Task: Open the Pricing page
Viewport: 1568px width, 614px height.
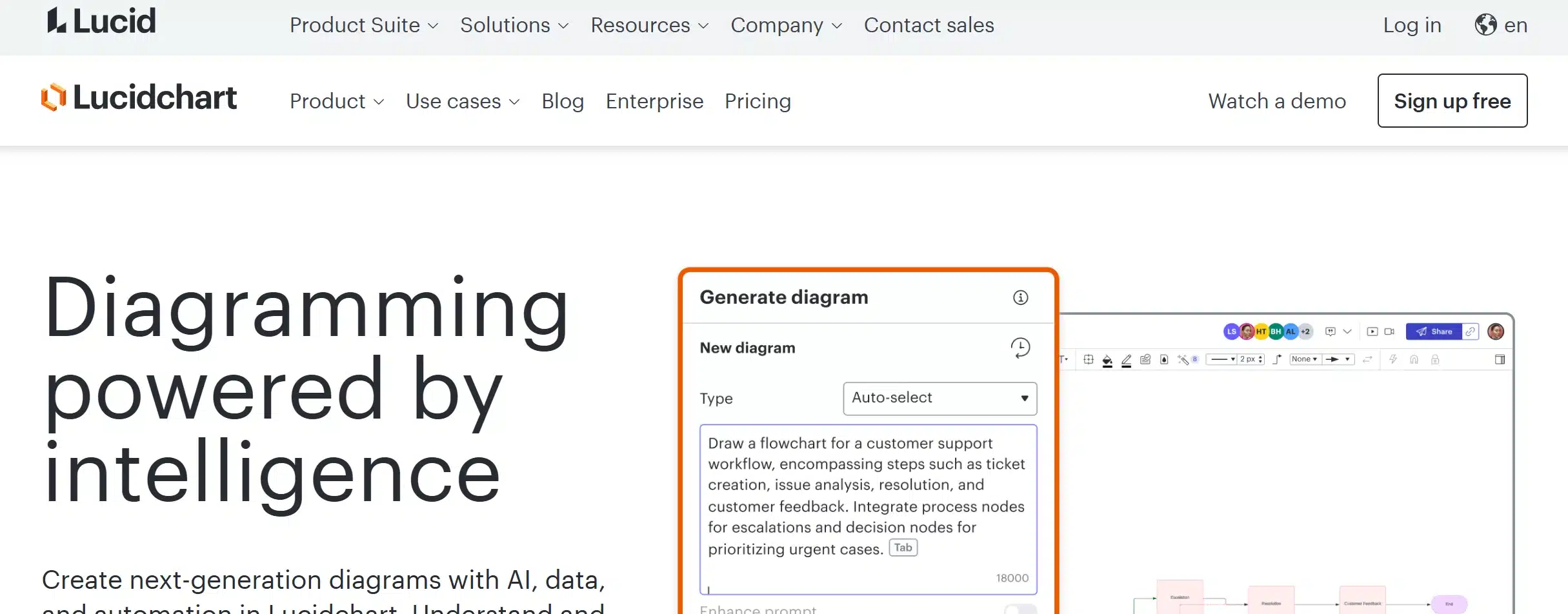Action: click(x=758, y=101)
